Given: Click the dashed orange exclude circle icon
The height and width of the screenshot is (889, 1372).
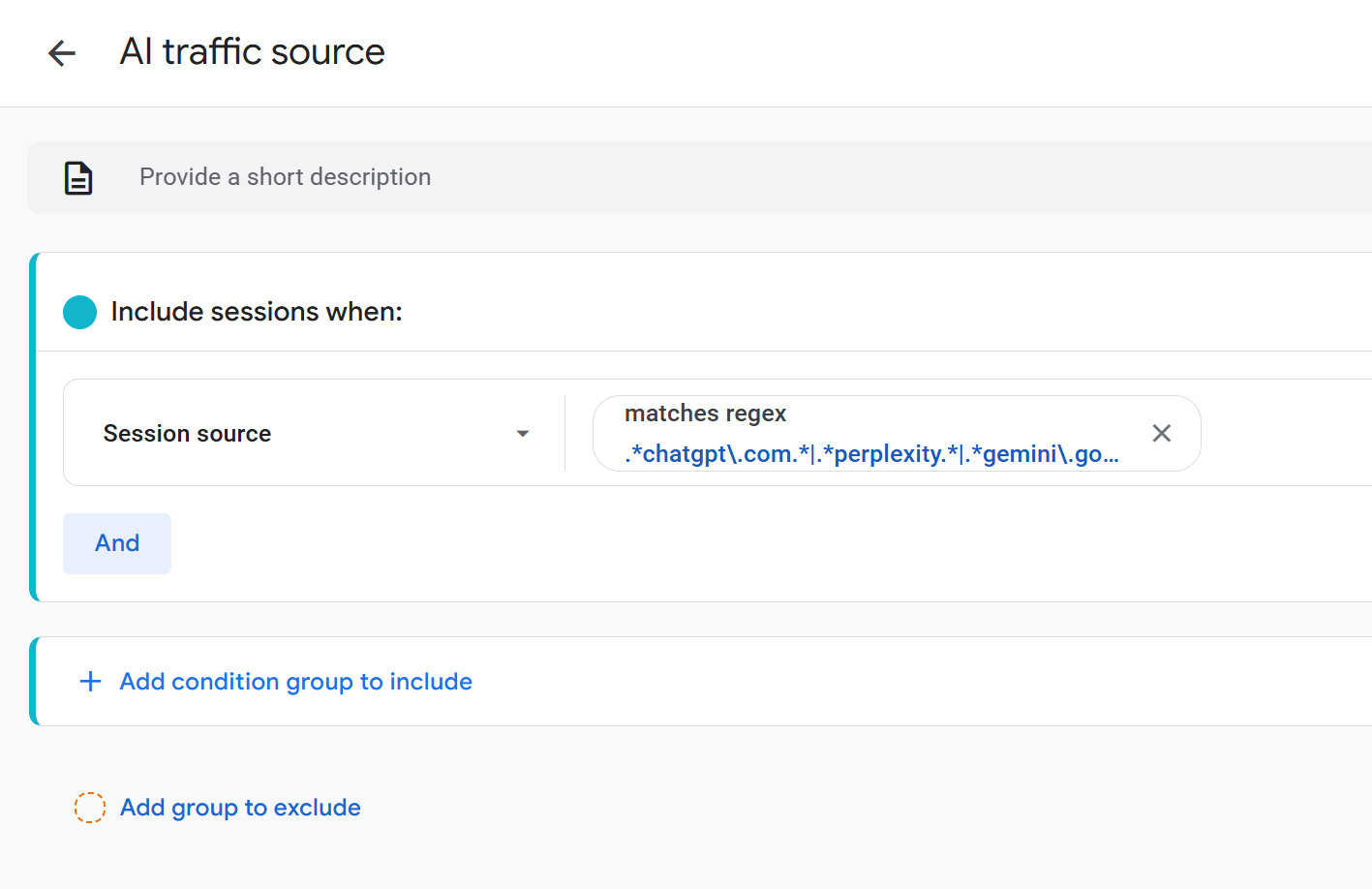Looking at the screenshot, I should click(x=90, y=807).
